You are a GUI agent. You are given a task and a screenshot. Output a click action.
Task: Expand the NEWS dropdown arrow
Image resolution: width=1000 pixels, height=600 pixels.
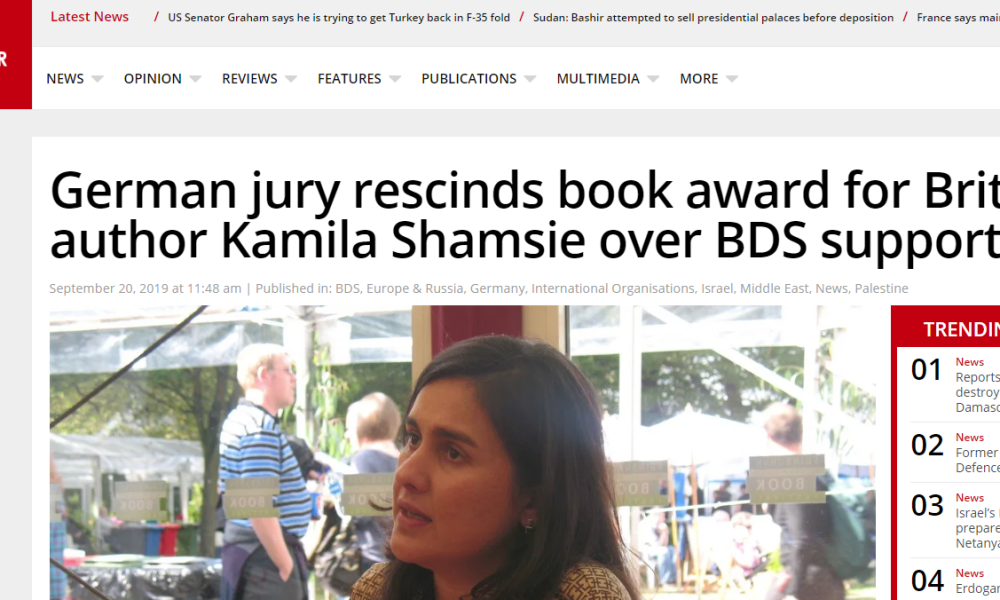tap(97, 79)
